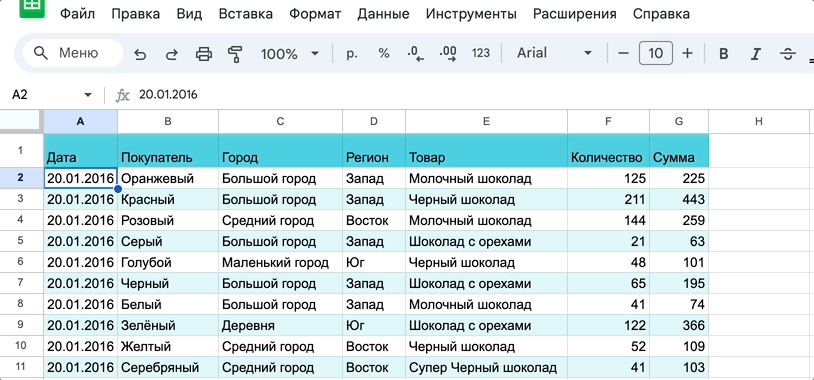Open the Вид menu
This screenshot has width=814, height=380.
[189, 14]
